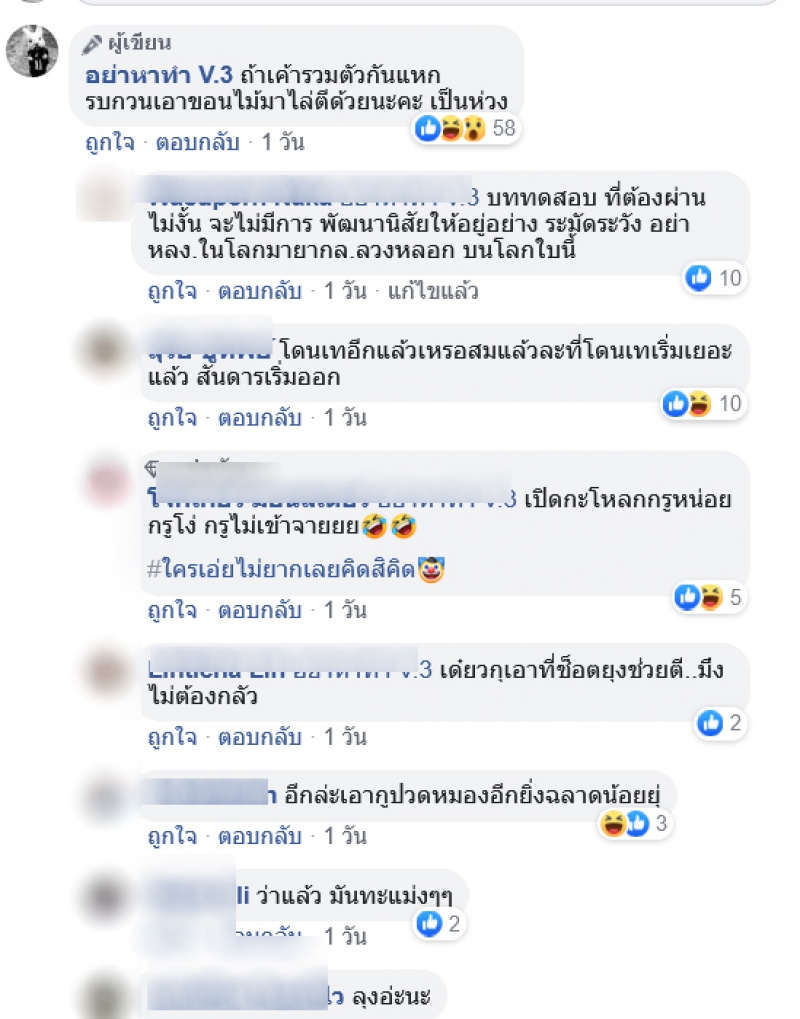Click แก้ไขแล้ว to view edit history
Screen dimensions: 800x1019
click(433, 291)
